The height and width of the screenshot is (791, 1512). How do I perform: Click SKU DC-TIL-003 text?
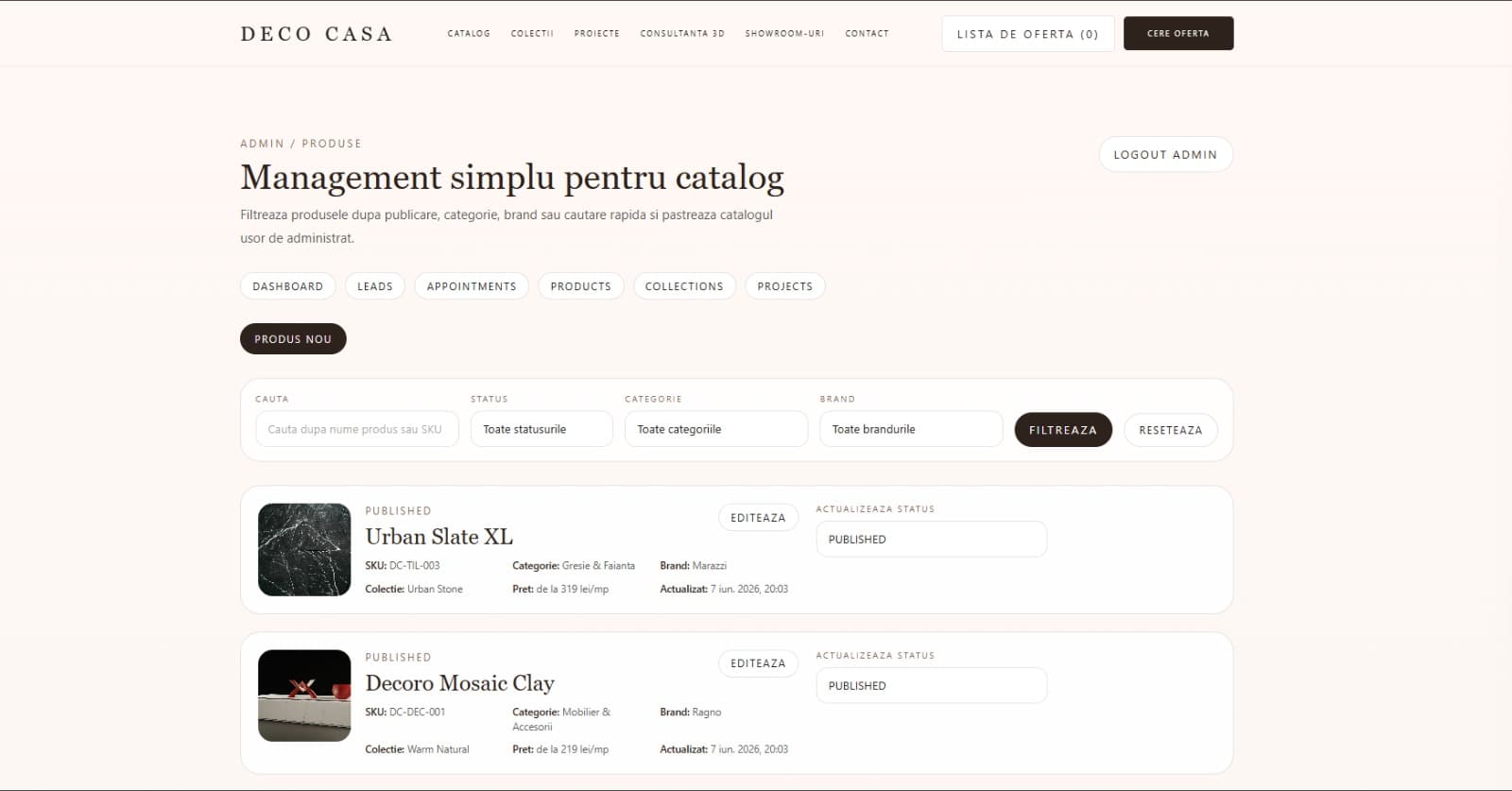click(403, 565)
